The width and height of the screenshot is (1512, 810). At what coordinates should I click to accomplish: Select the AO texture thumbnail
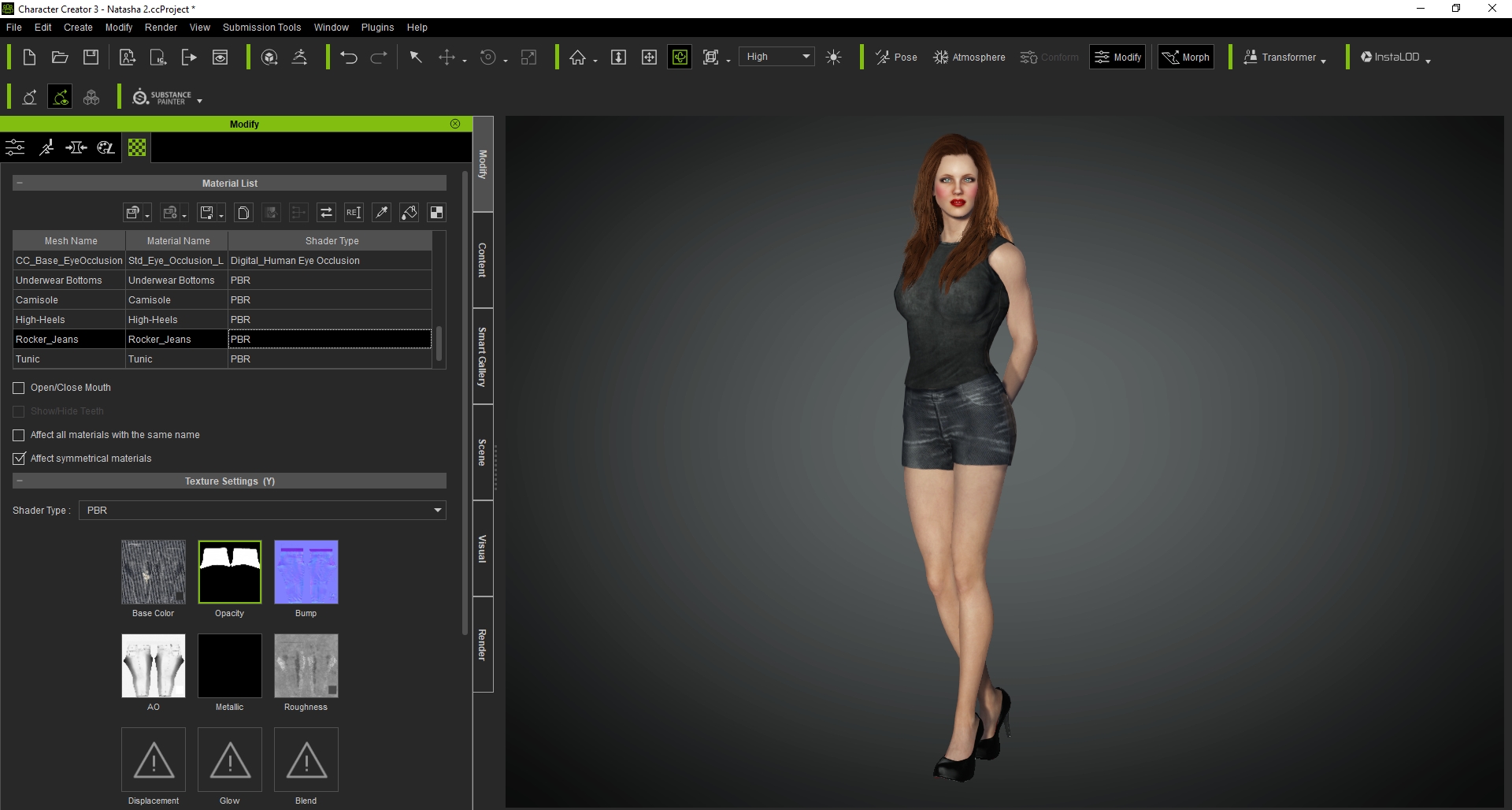tap(154, 666)
